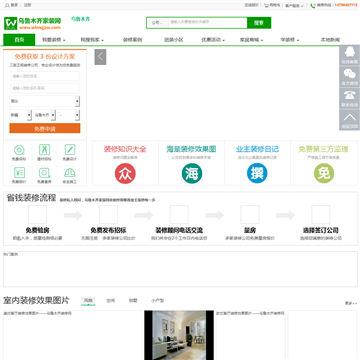Open the 选择签订公司 step icon

[x=321, y=214]
